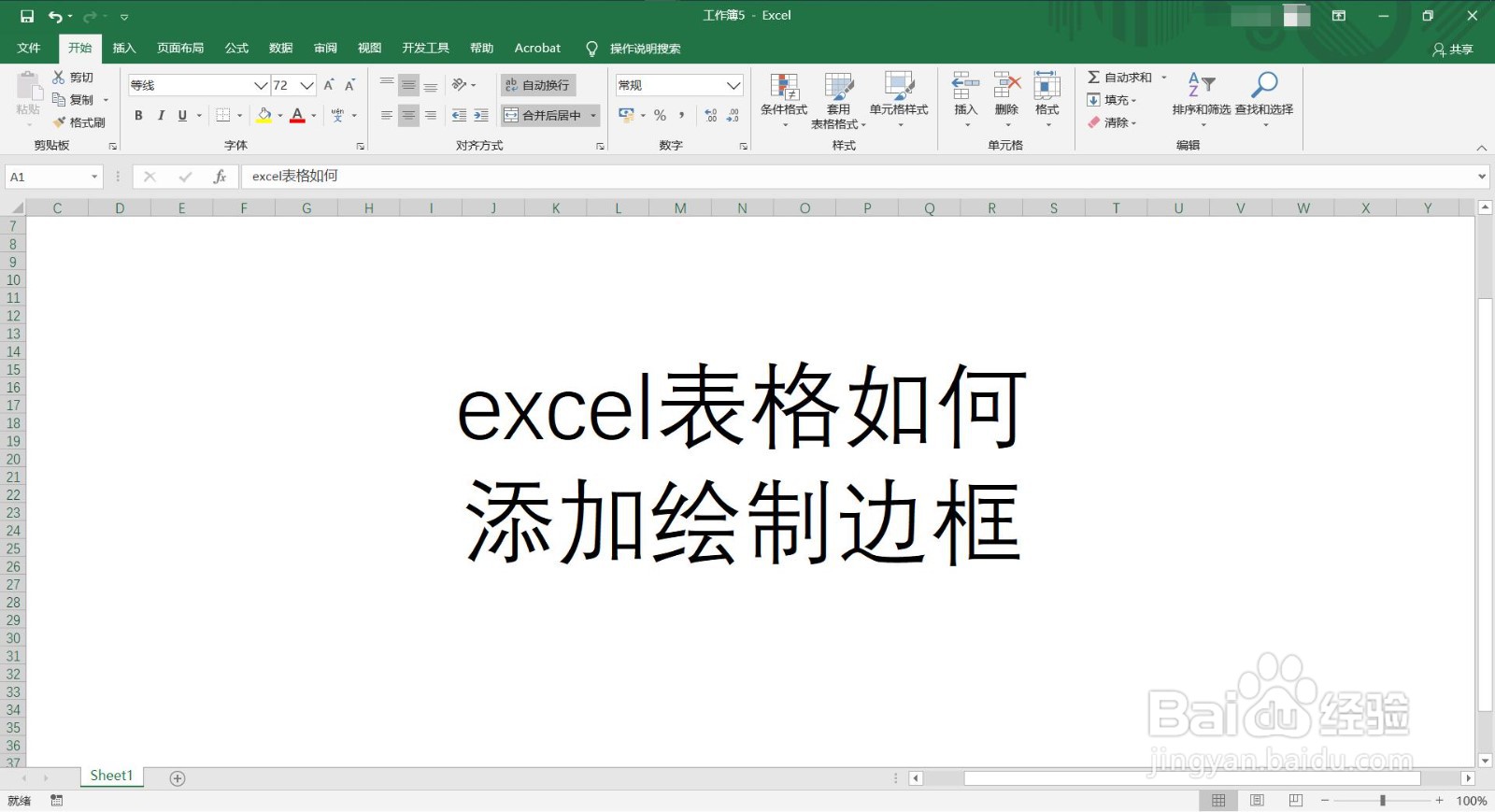The image size is (1495, 812).
Task: Cut the selection with the scissors icon
Action: (73, 78)
